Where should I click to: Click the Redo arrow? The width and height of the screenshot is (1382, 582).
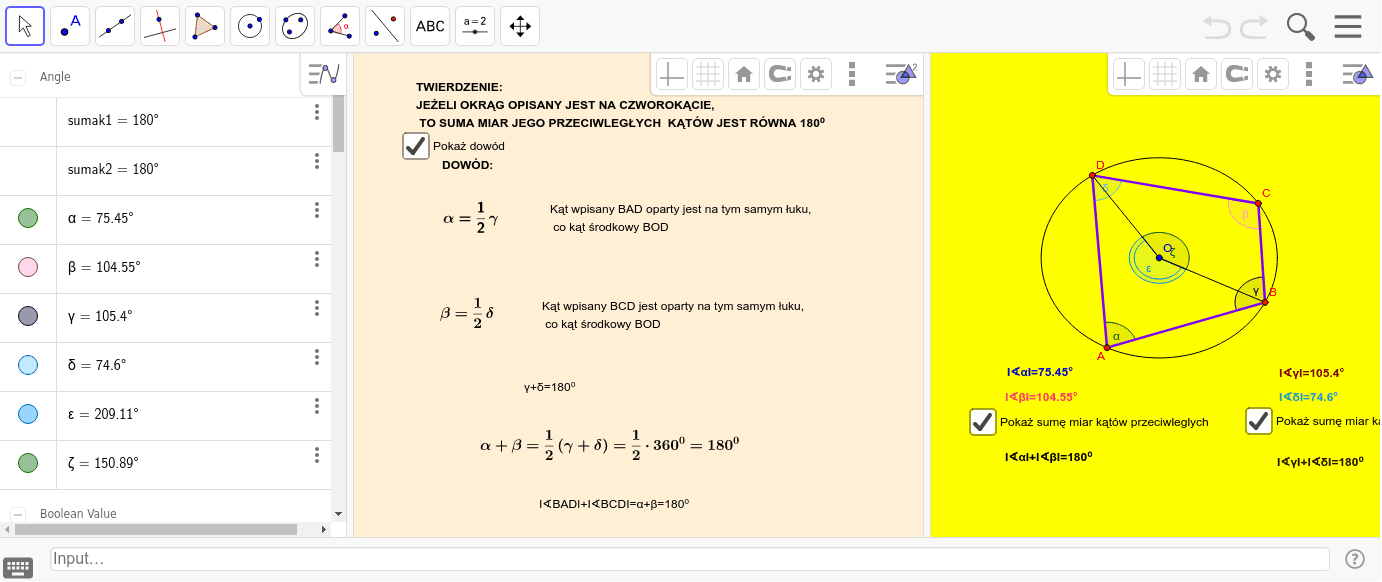click(1254, 26)
